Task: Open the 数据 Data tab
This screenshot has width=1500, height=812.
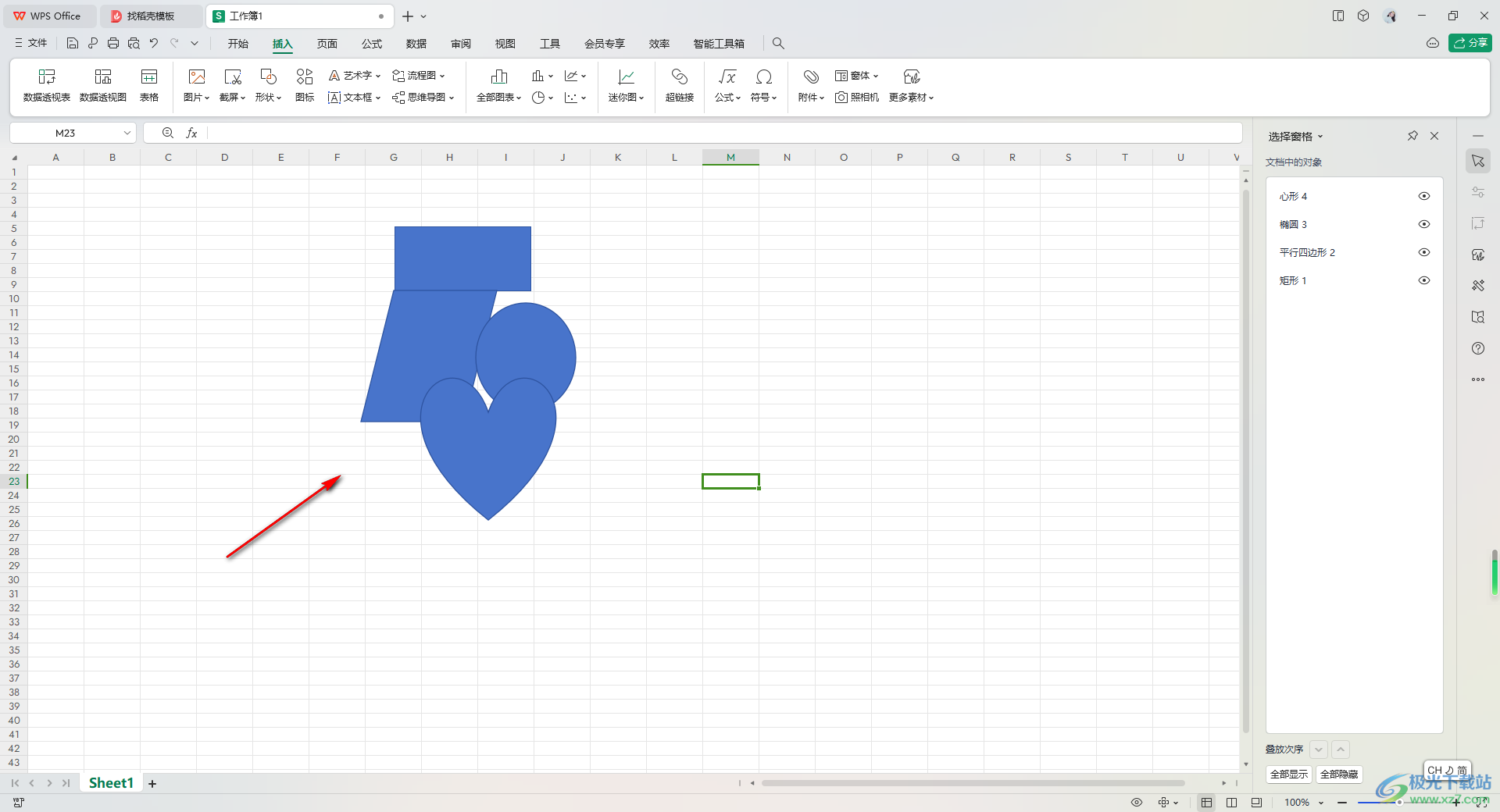Action: coord(416,44)
